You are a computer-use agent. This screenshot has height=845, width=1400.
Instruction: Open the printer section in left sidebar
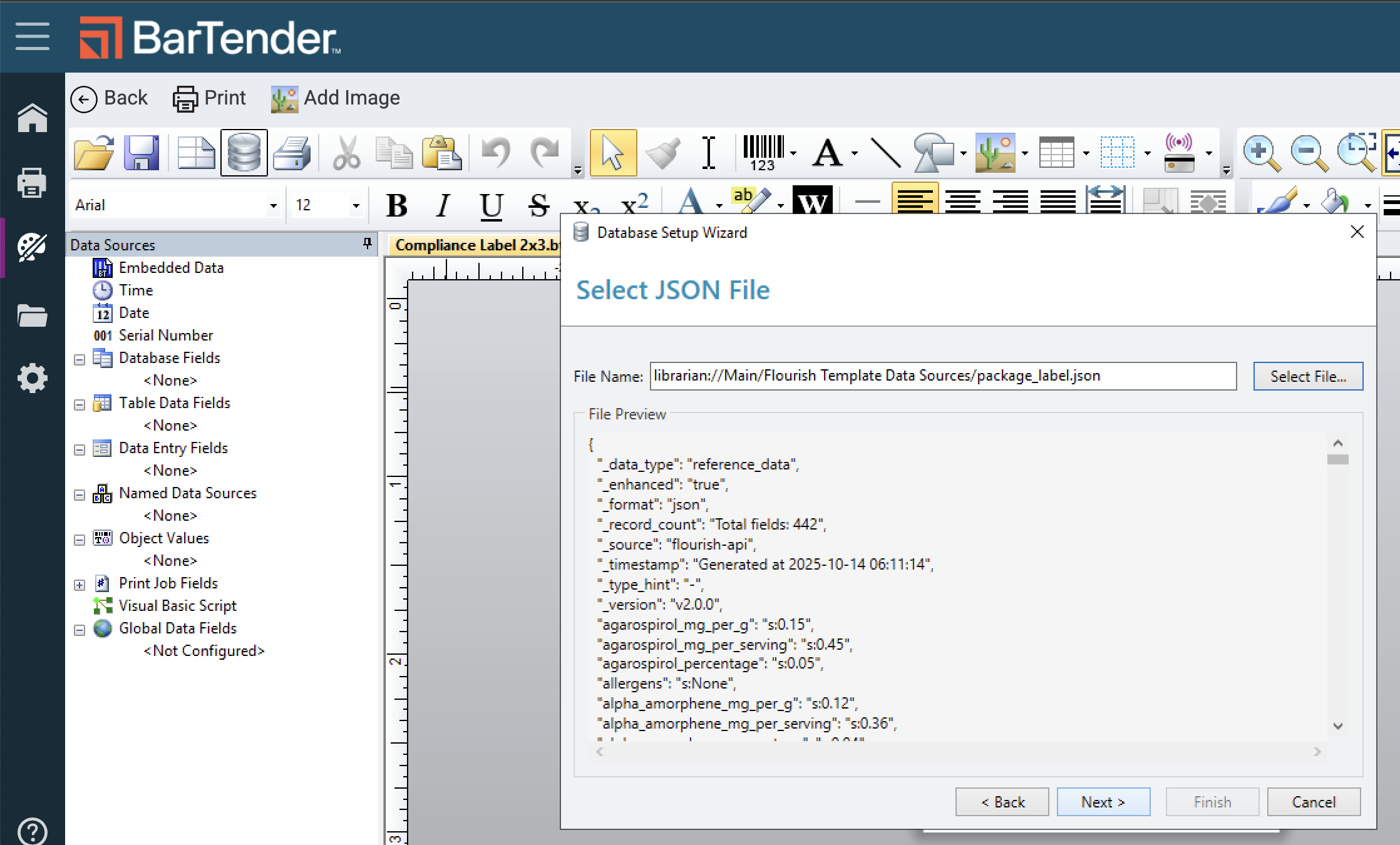click(x=32, y=183)
